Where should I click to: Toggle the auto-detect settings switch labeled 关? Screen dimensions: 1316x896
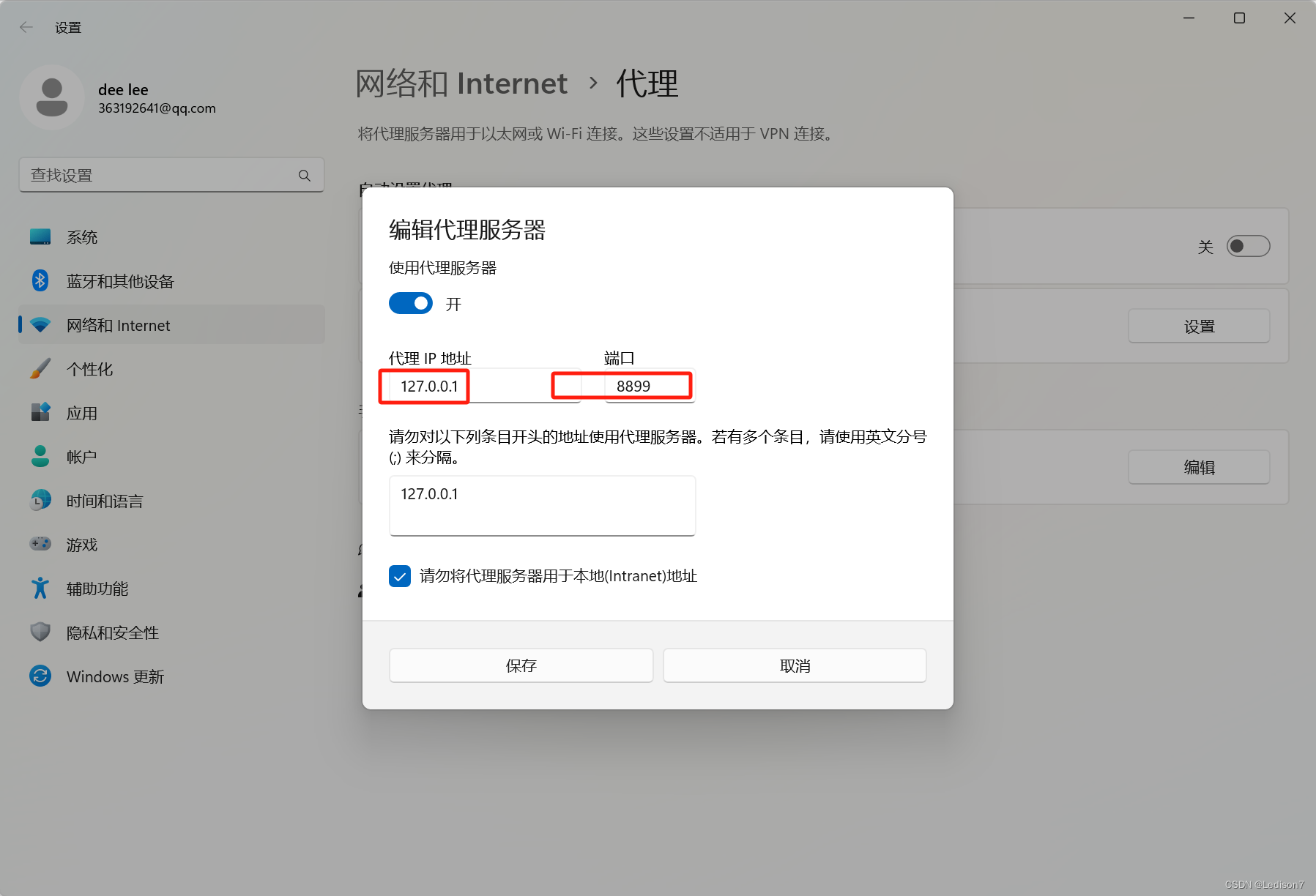[1248, 246]
